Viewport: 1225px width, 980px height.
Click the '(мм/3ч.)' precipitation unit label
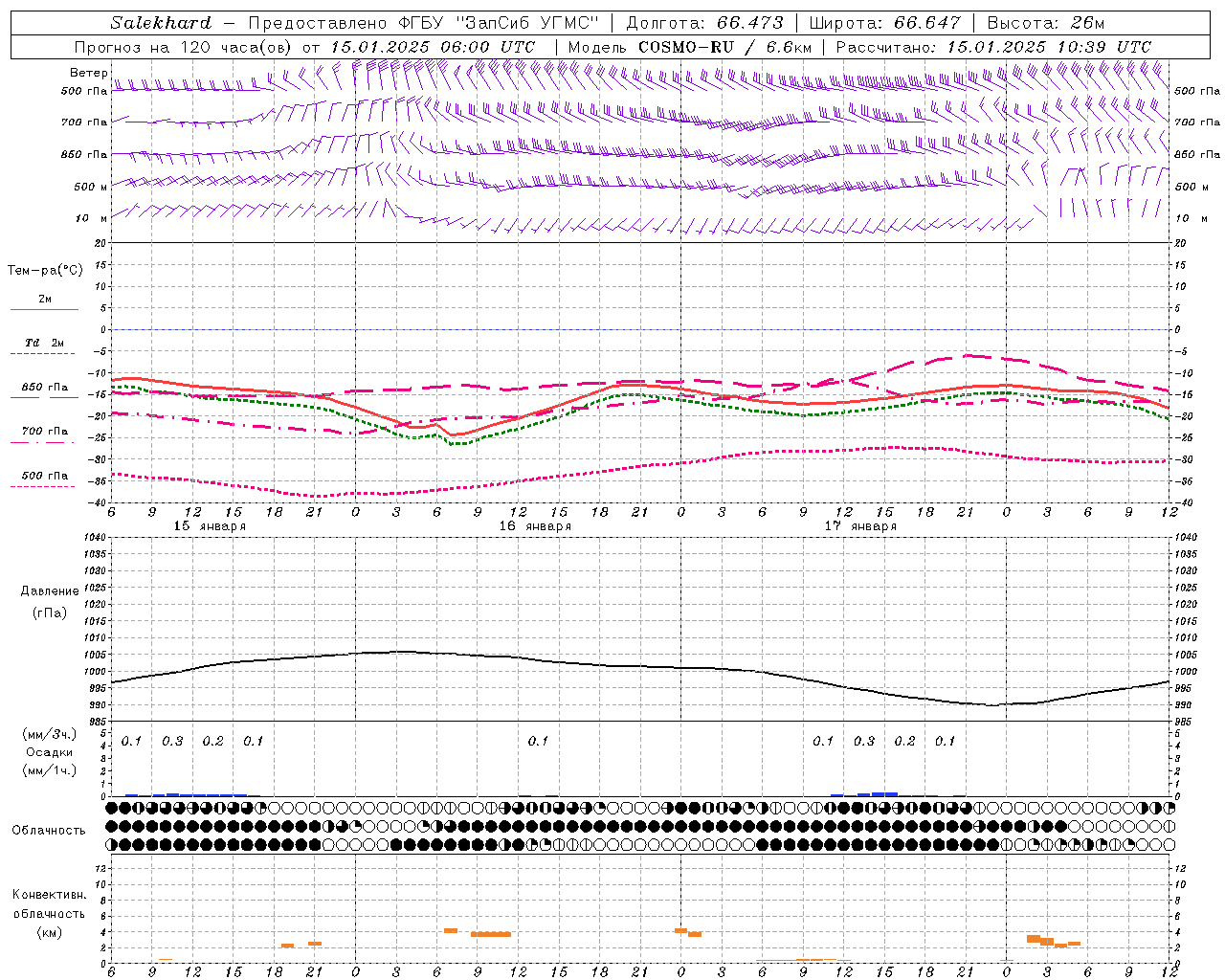point(50,734)
